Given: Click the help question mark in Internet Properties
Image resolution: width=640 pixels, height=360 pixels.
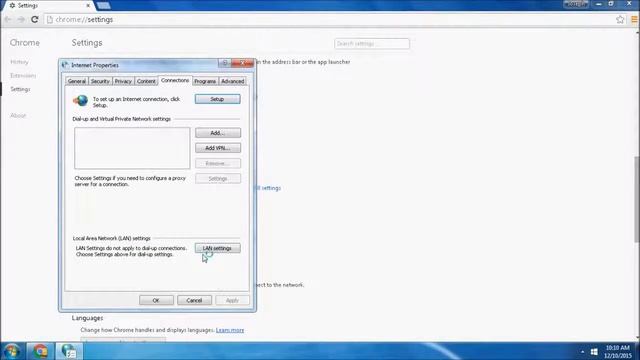Looking at the screenshot, I should pyautogui.click(x=224, y=63).
